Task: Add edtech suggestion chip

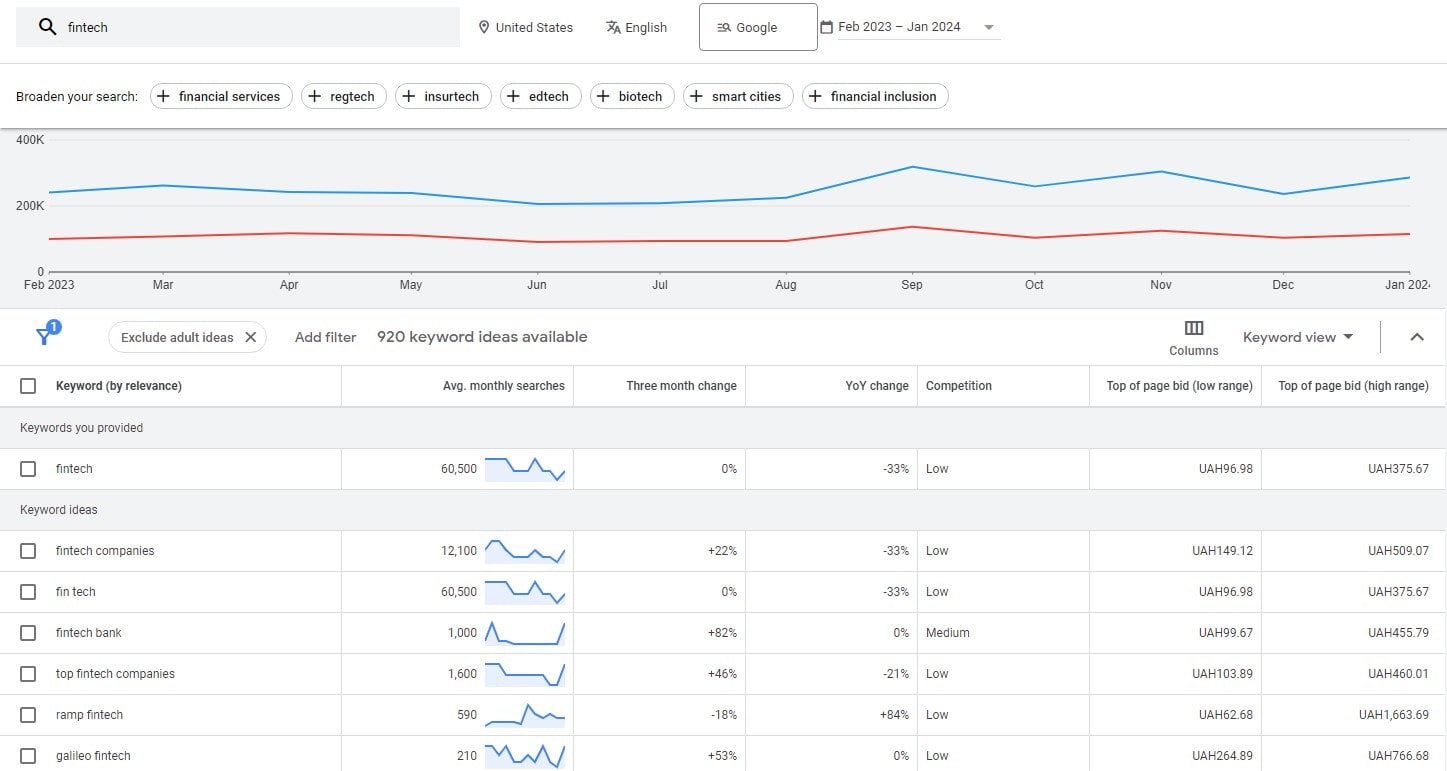Action: click(x=540, y=96)
